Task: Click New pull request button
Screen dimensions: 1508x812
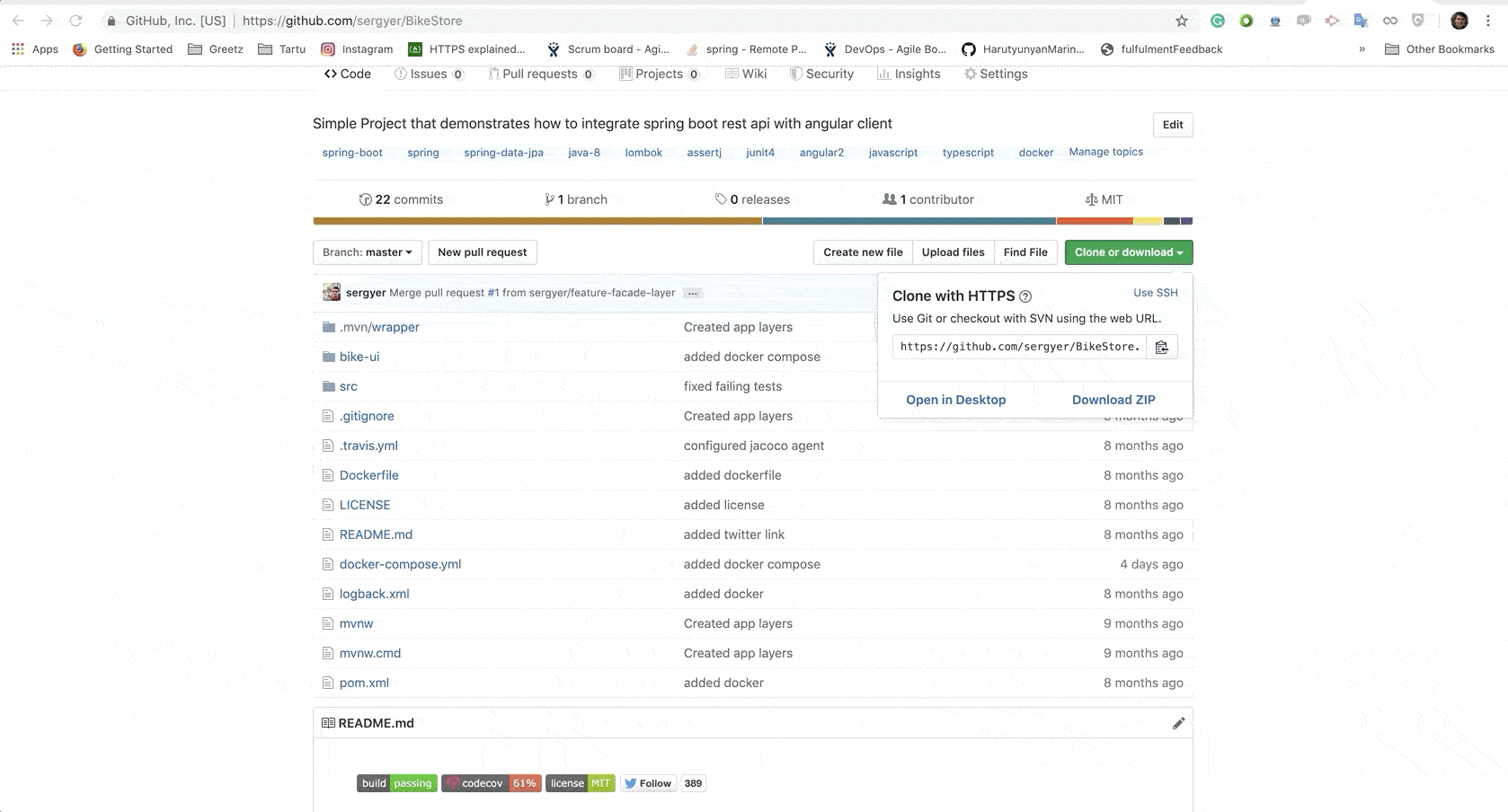Action: tap(483, 252)
